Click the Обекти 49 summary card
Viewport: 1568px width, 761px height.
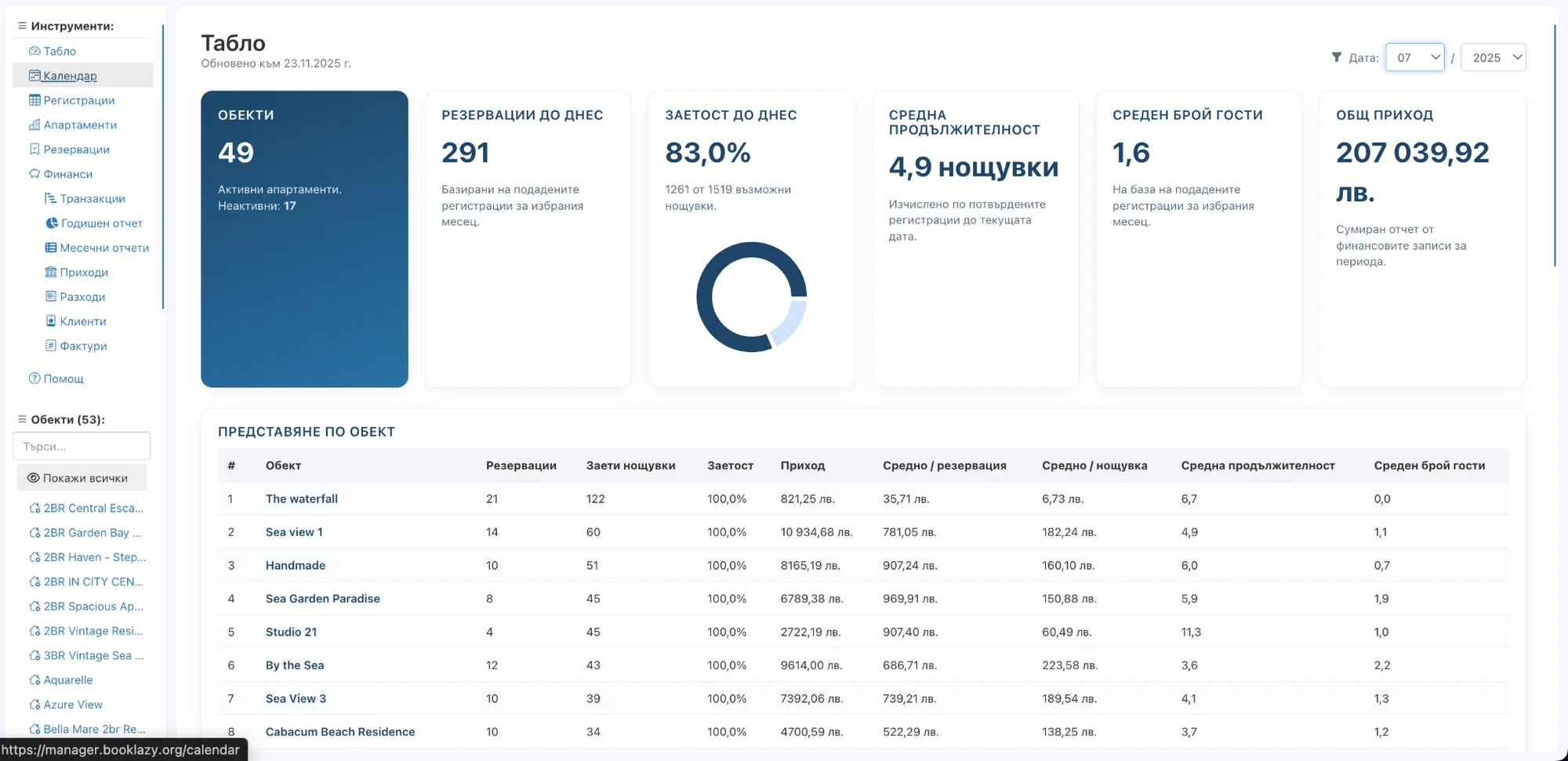pos(304,239)
